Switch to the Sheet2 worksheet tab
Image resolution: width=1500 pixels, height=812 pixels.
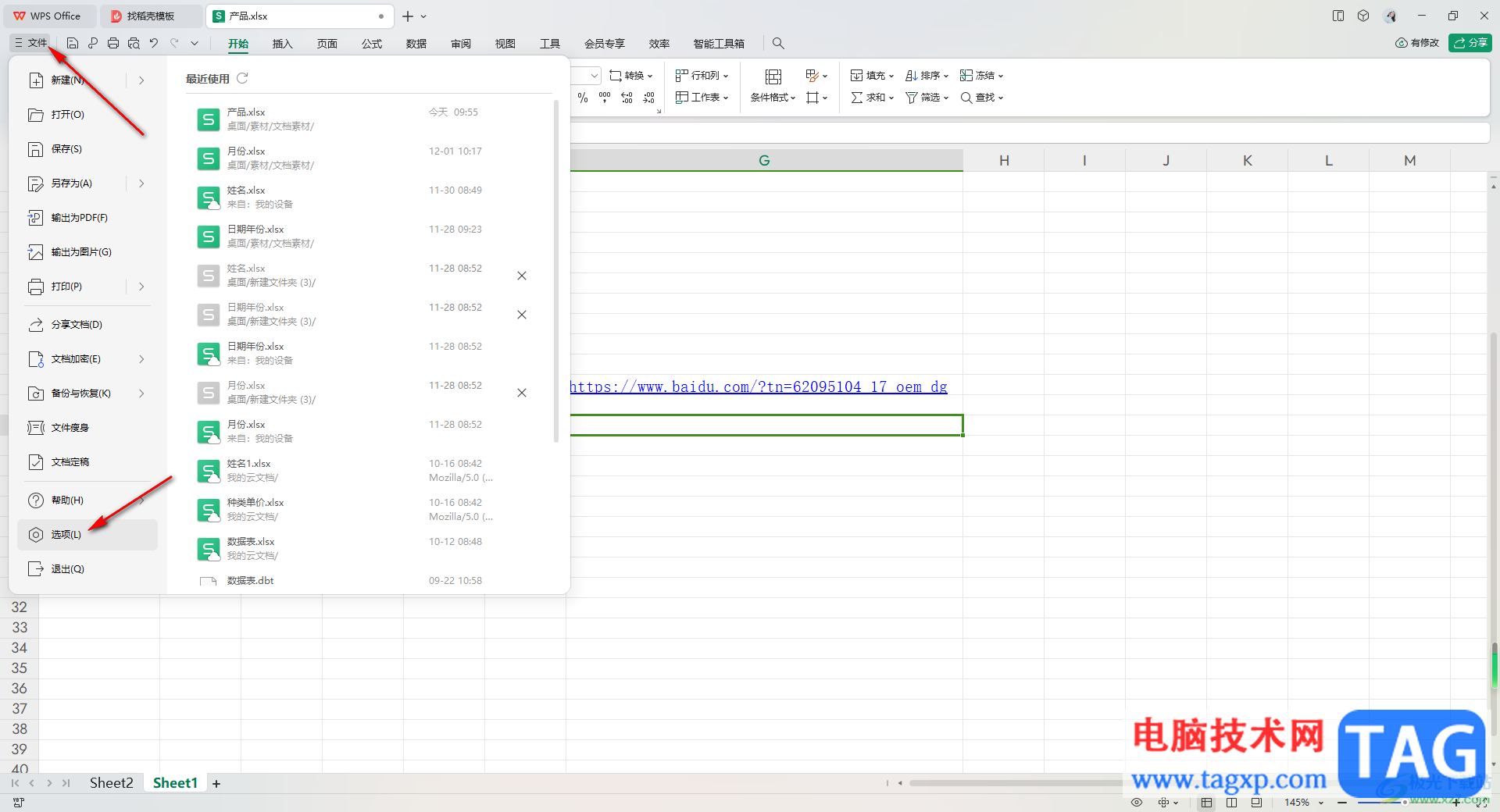(111, 783)
